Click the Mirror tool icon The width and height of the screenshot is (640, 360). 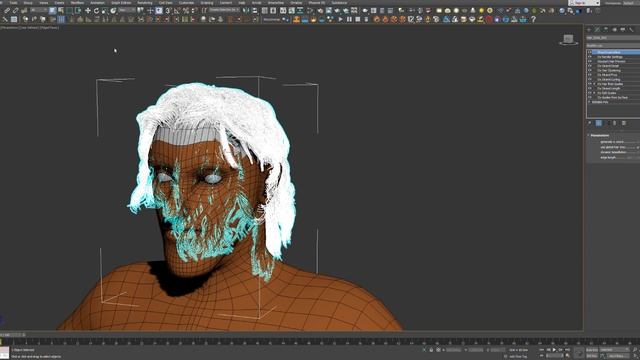246,10
